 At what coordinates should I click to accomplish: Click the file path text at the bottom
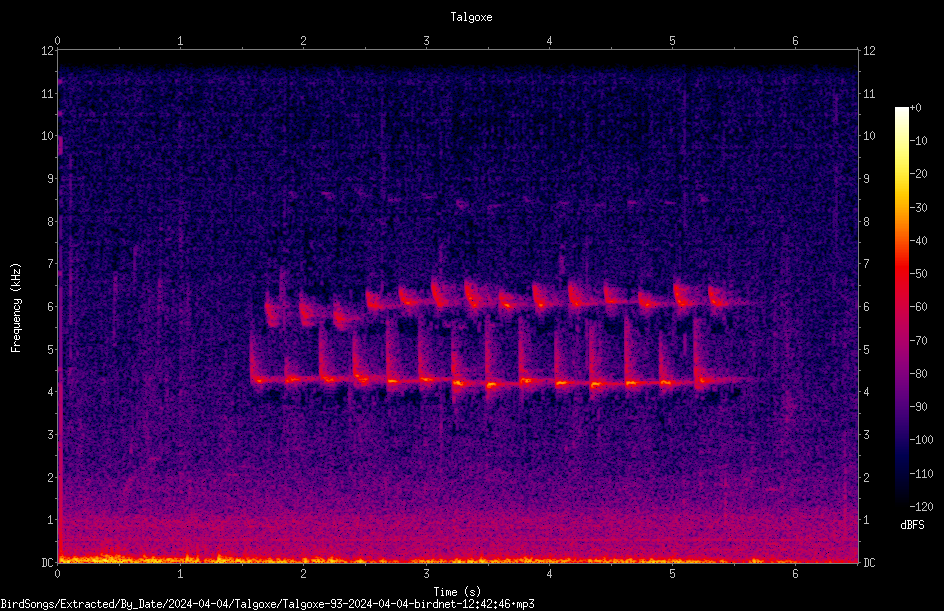pyautogui.click(x=267, y=604)
